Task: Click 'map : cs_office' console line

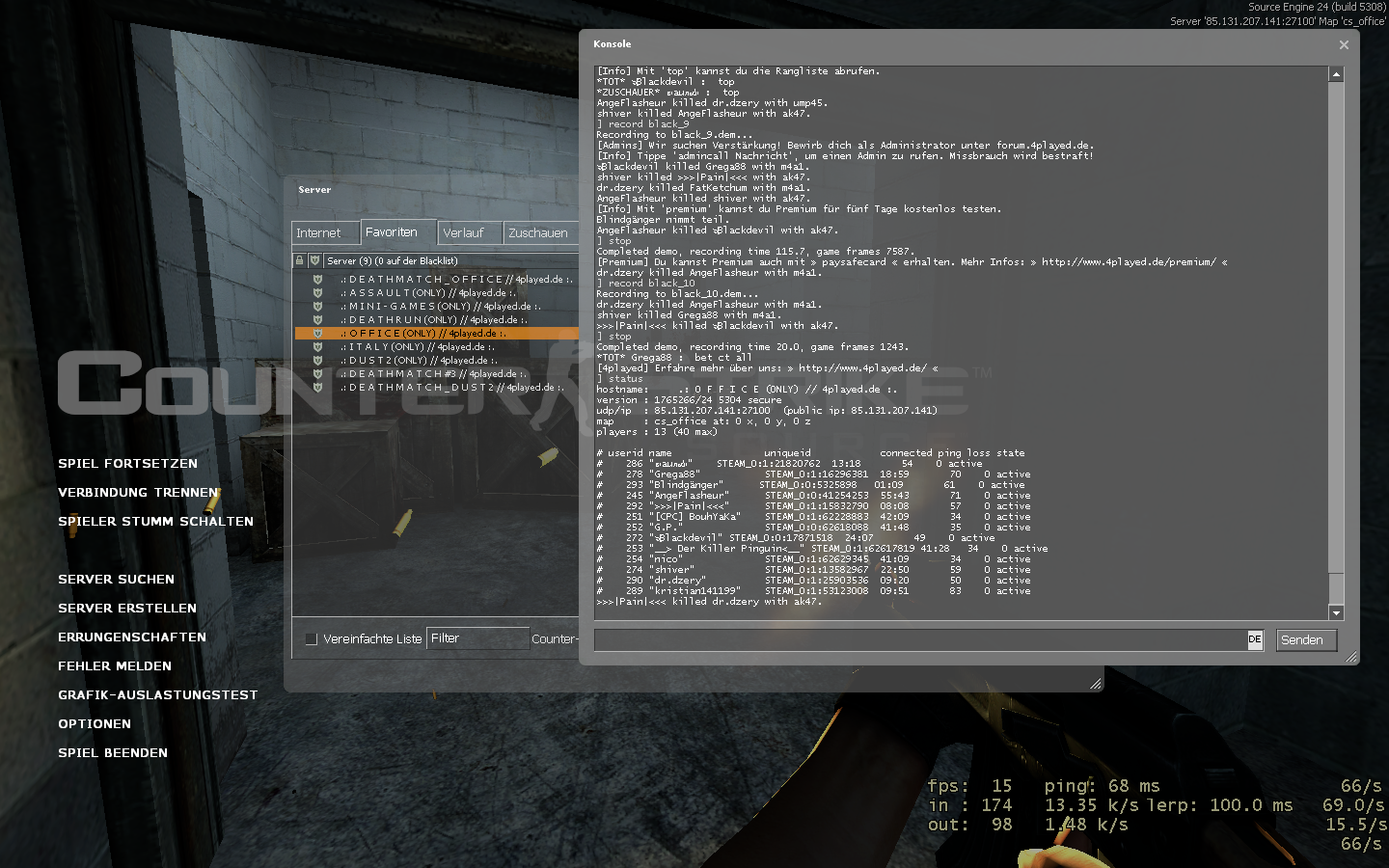Action: click(x=703, y=421)
